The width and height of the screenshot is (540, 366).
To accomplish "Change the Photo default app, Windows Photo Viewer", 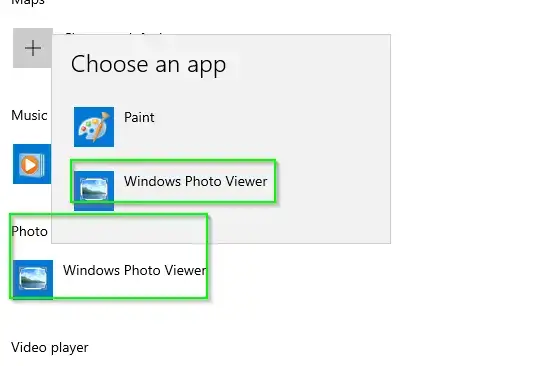I will (110, 279).
